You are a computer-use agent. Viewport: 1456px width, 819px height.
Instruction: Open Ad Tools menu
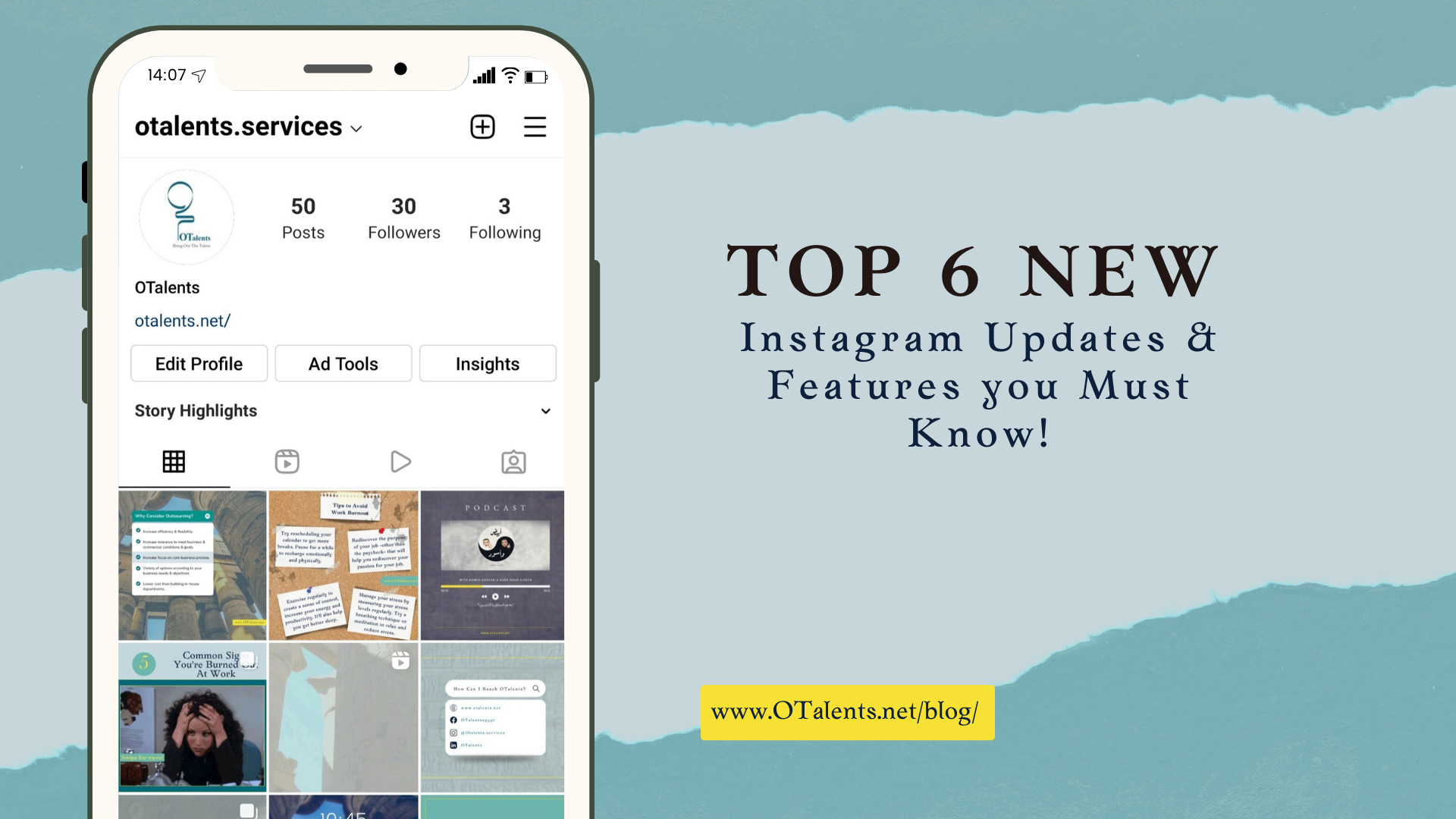(x=343, y=363)
